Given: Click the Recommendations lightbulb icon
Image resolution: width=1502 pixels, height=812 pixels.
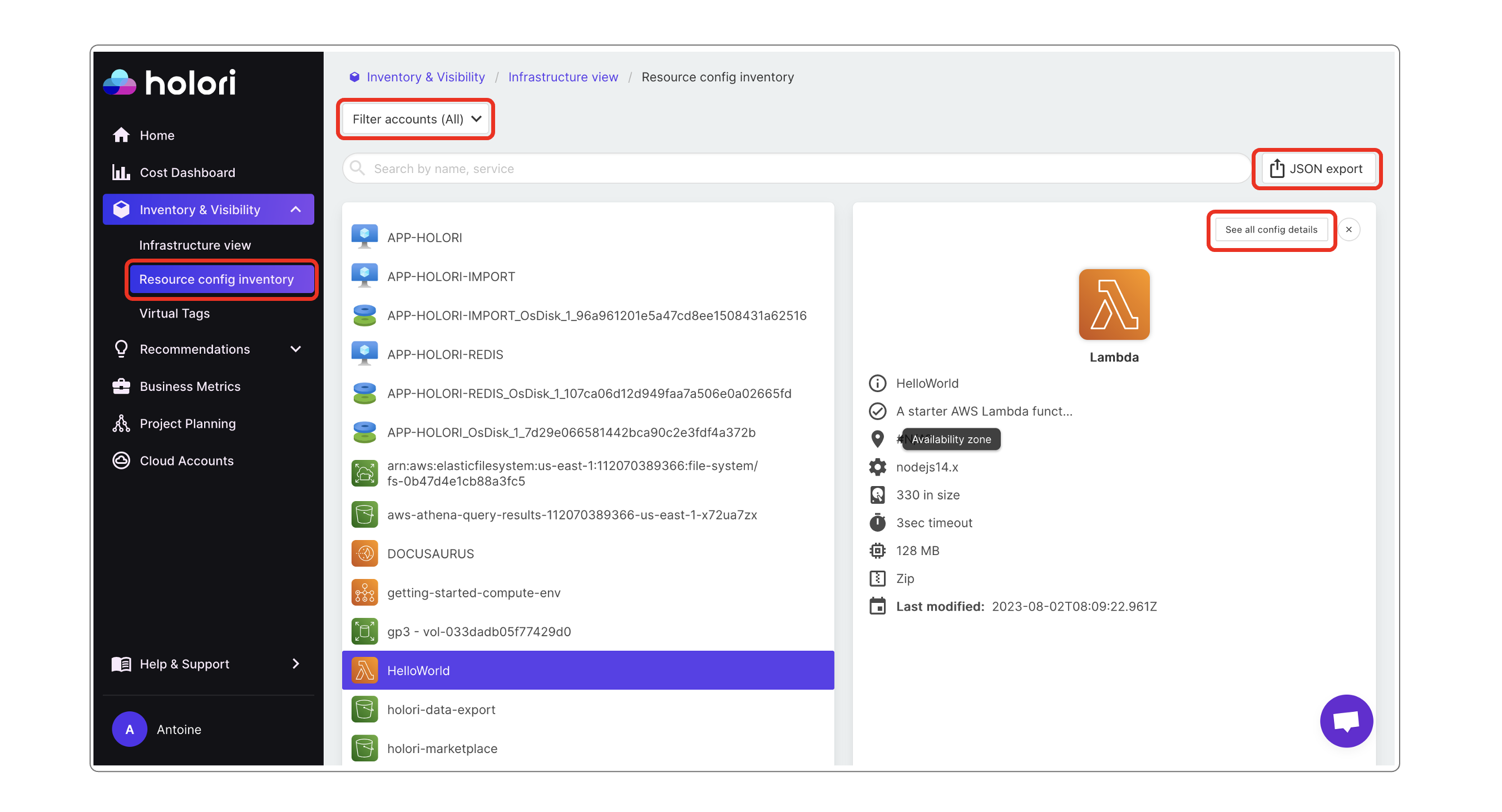Looking at the screenshot, I should (121, 349).
